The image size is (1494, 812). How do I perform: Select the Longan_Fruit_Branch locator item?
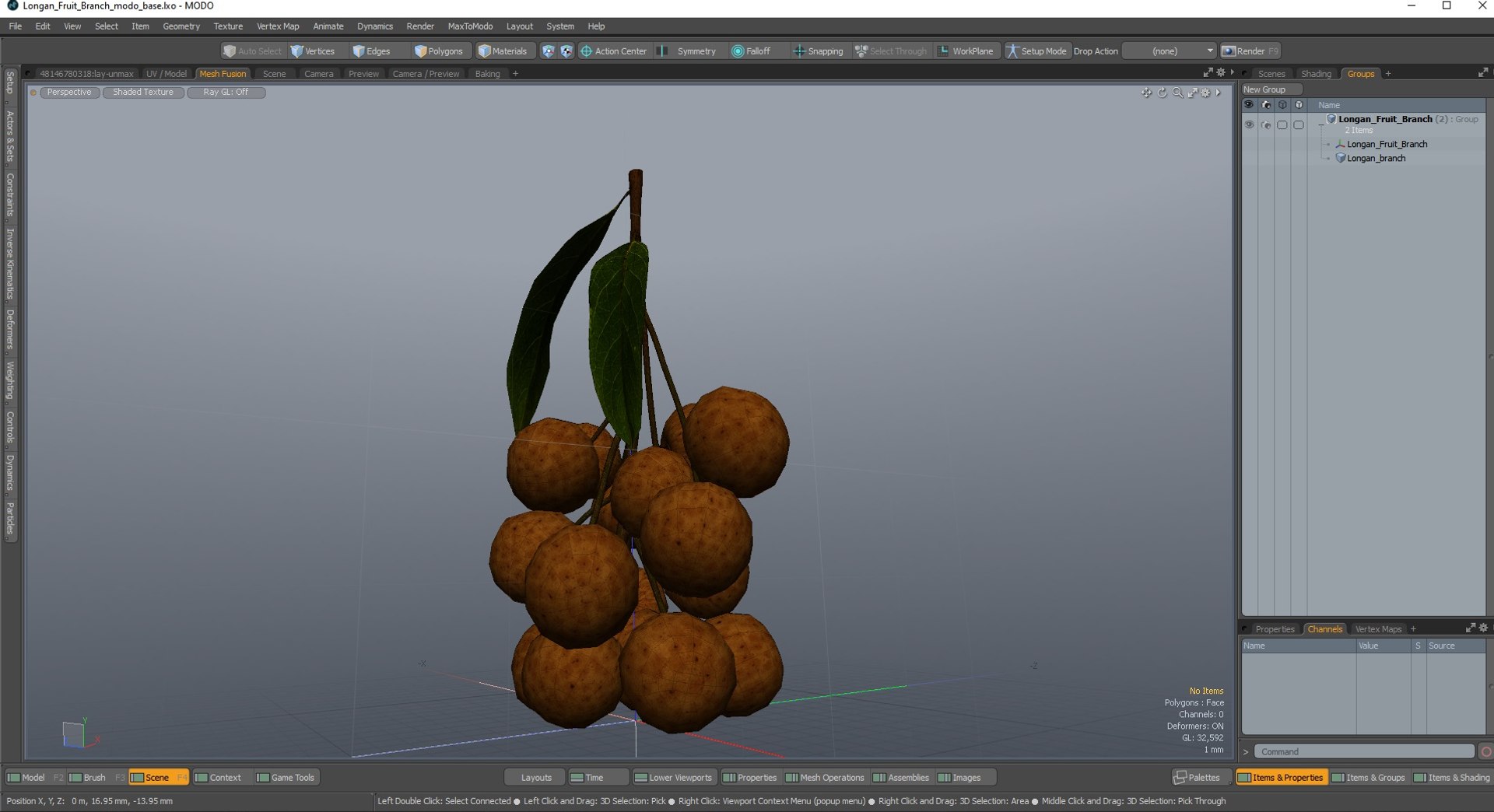(1387, 144)
